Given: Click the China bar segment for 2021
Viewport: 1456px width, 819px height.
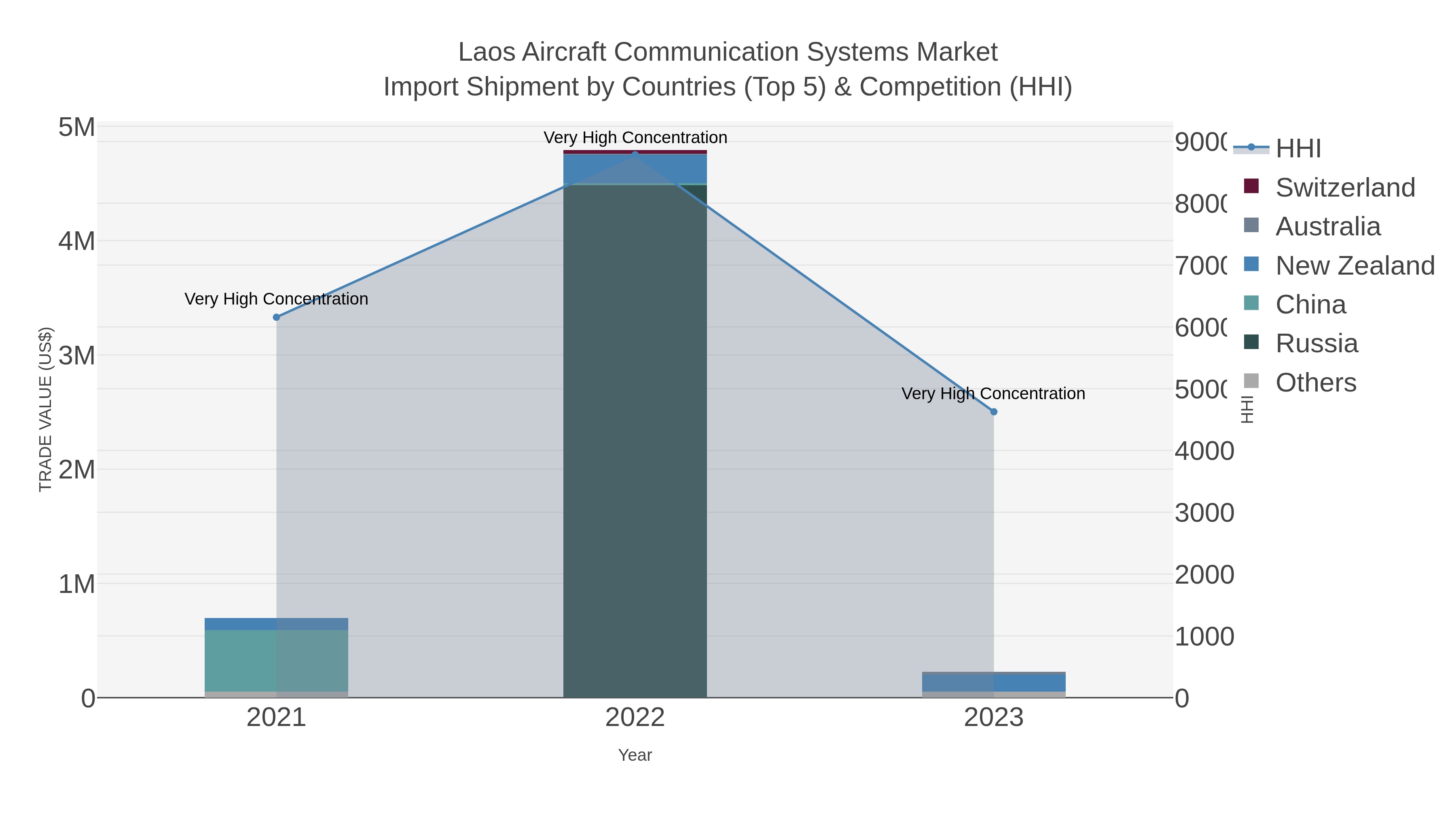Looking at the screenshot, I should 276,661.
